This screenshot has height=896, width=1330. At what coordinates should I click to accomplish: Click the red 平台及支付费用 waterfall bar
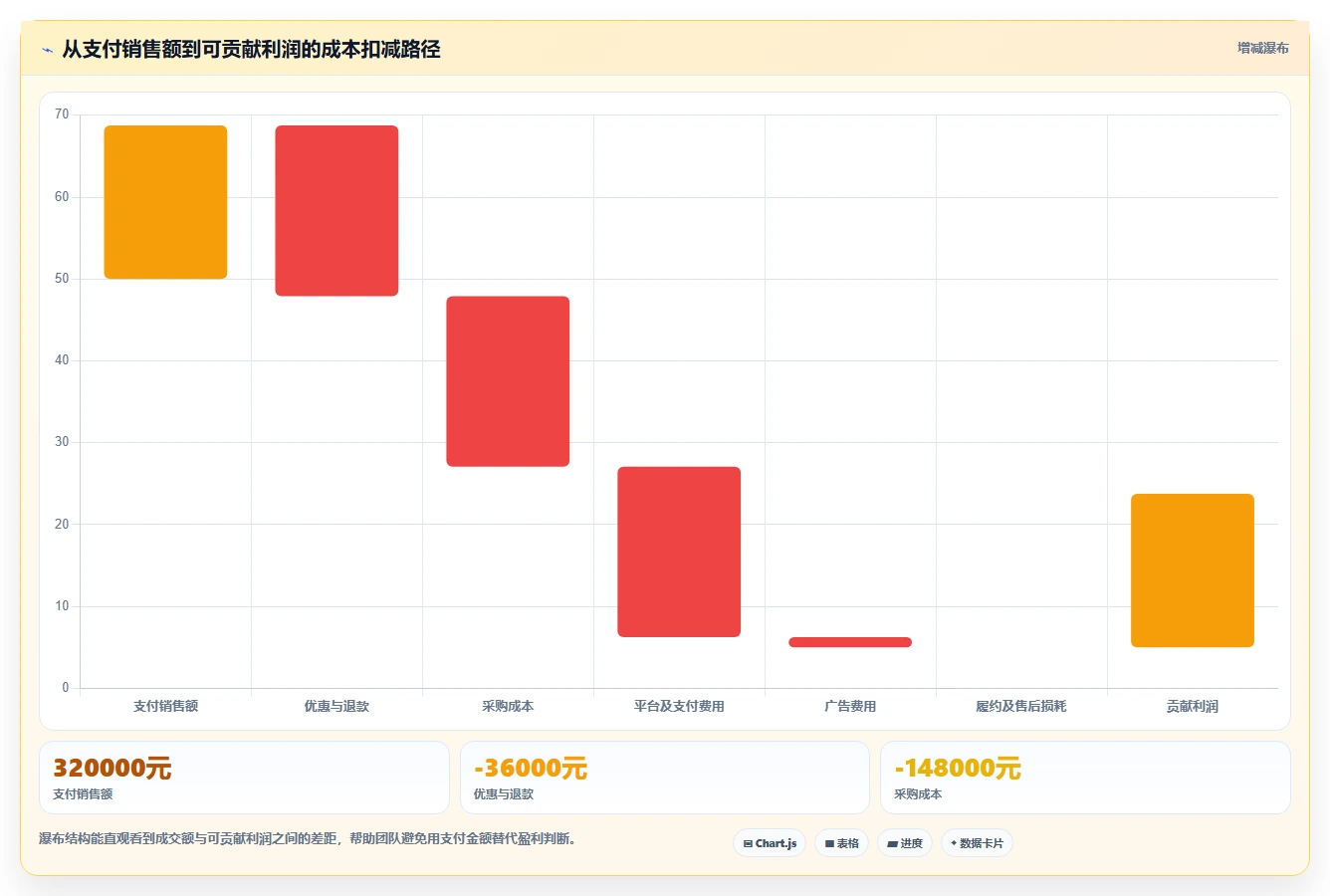679,552
